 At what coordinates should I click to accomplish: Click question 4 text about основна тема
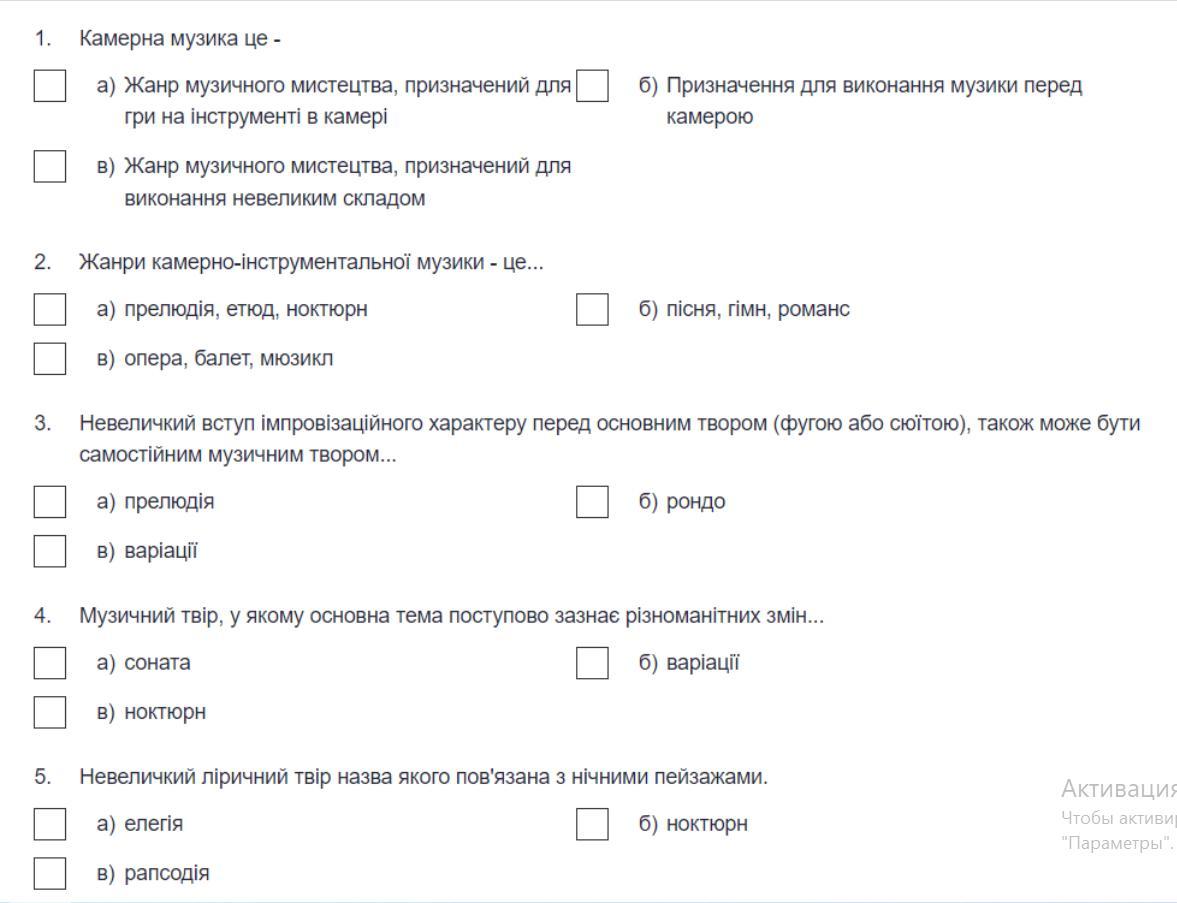point(451,617)
